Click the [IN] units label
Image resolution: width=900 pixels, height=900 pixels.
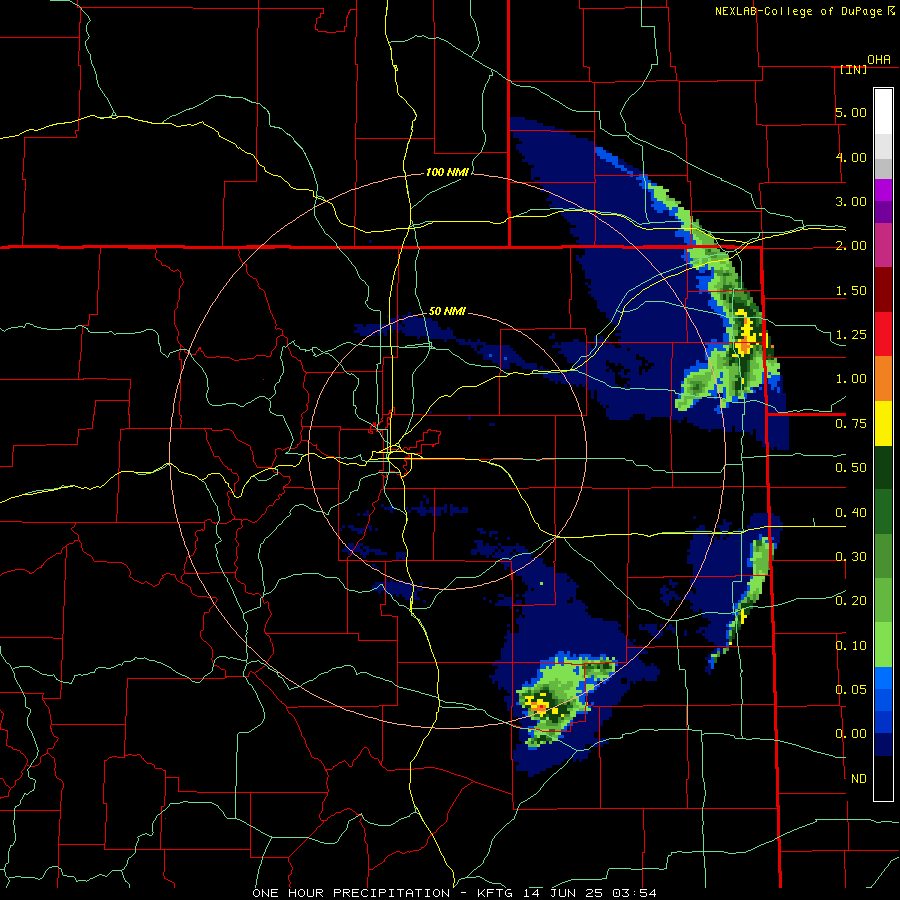853,69
